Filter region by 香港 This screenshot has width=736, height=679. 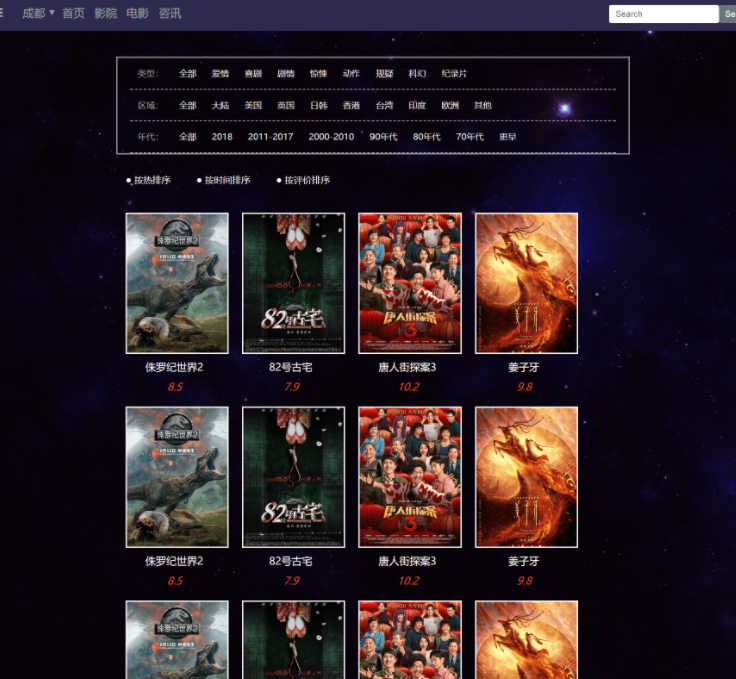351,106
